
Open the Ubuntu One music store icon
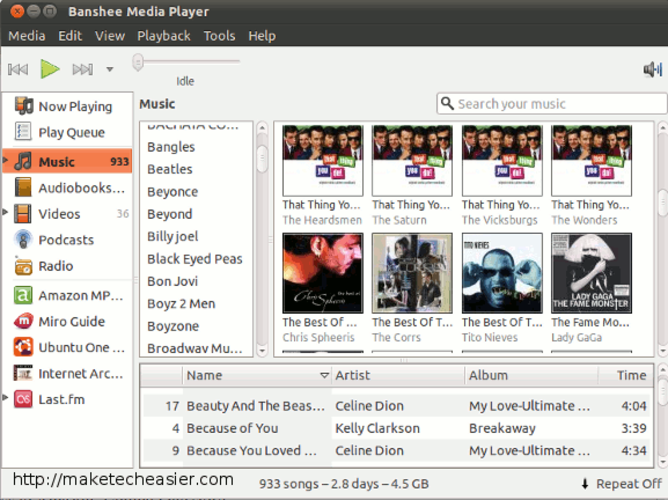23,347
